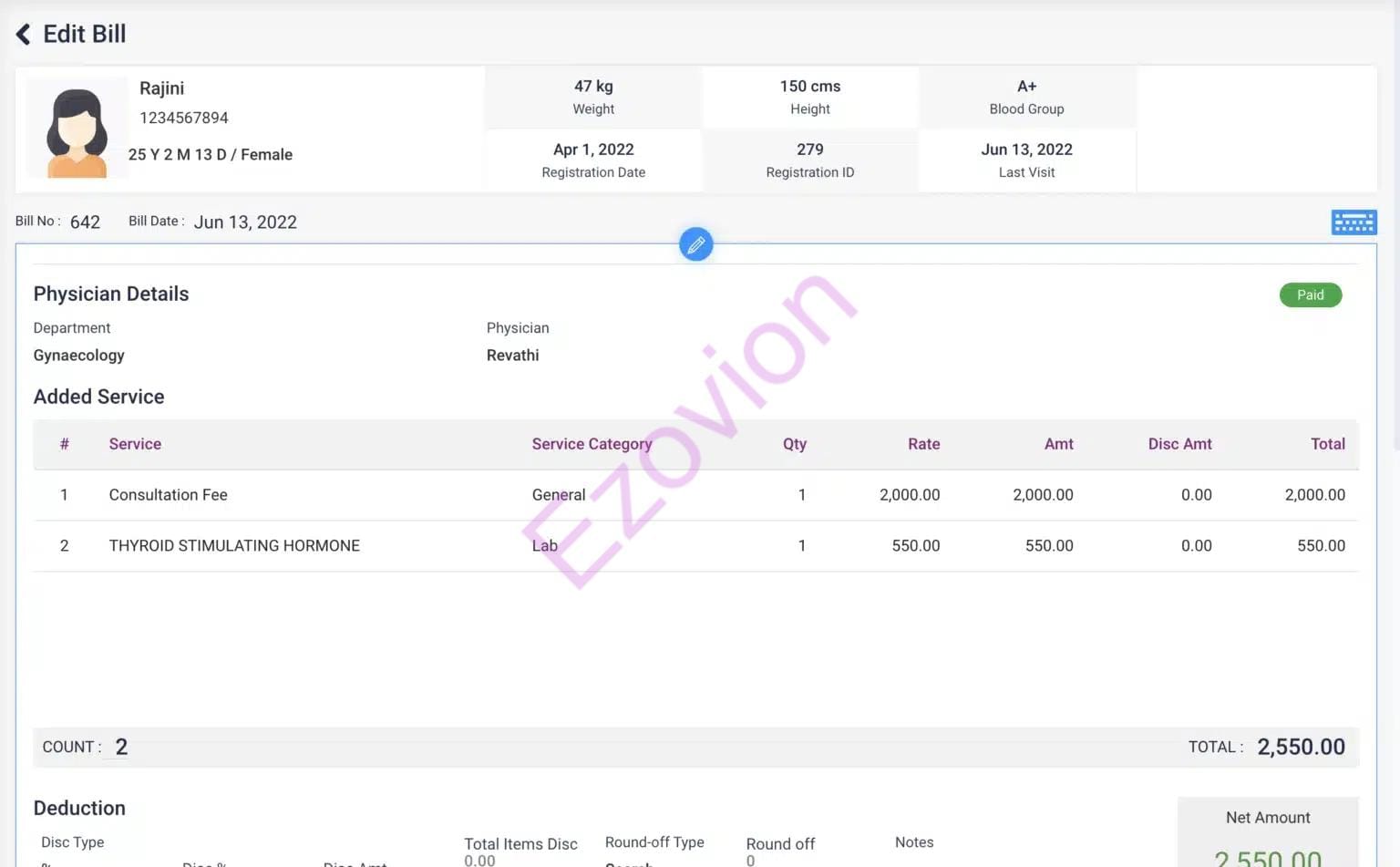Click the Total column header
Viewport: 1400px width, 867px height.
1327,444
